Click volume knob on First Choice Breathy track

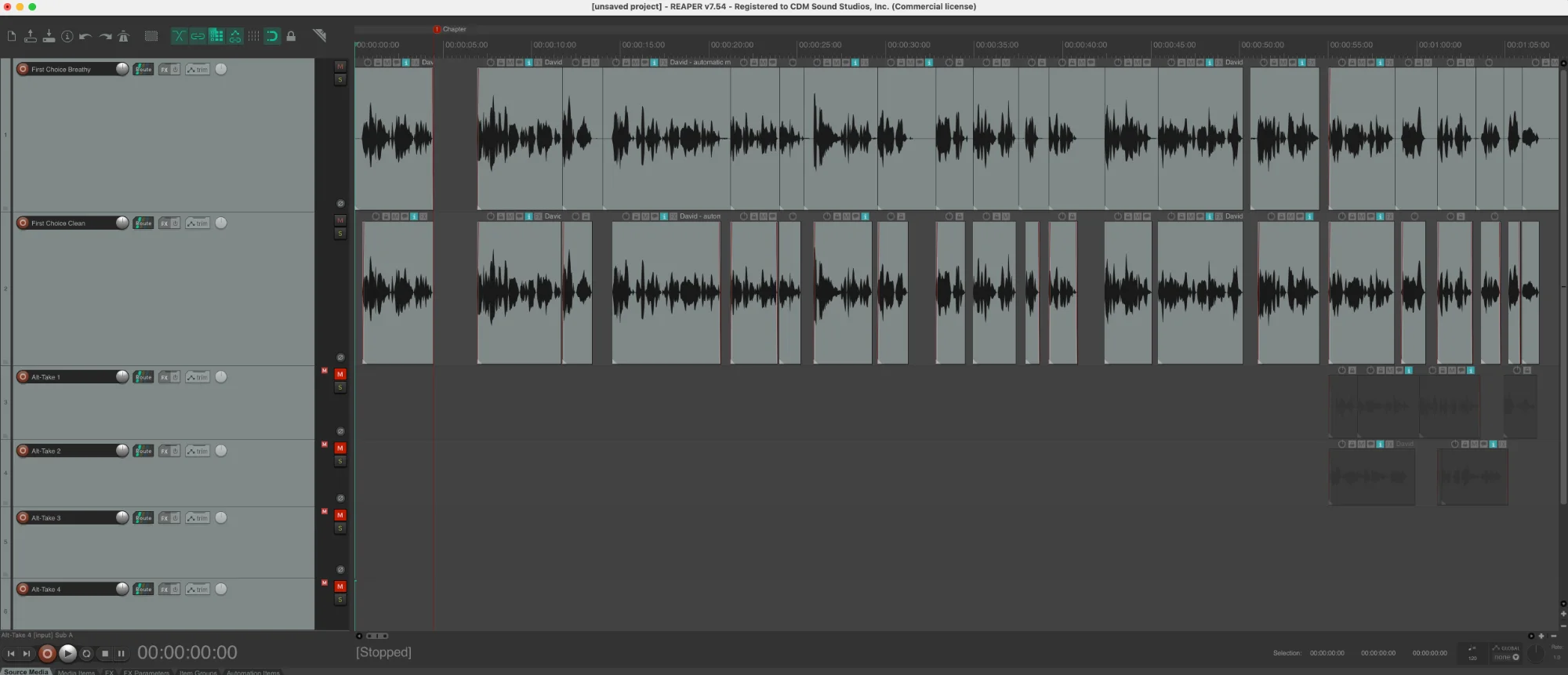point(122,69)
